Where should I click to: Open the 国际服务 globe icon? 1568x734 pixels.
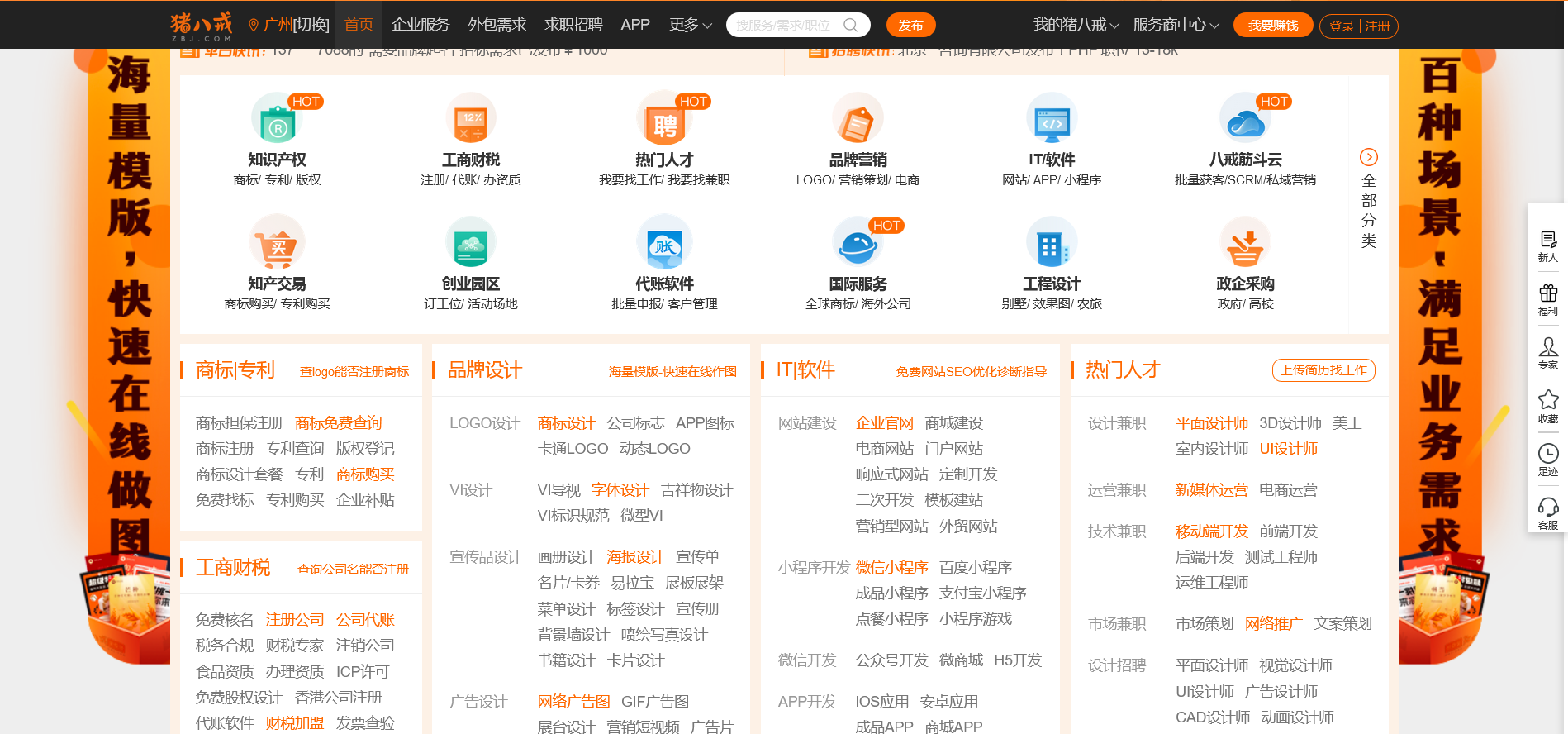pos(858,243)
